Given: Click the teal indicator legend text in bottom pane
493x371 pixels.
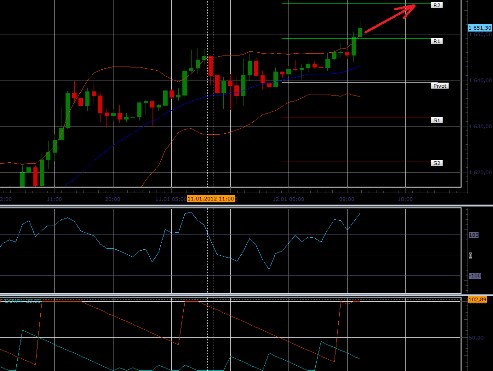Looking at the screenshot, I should 23,301.
